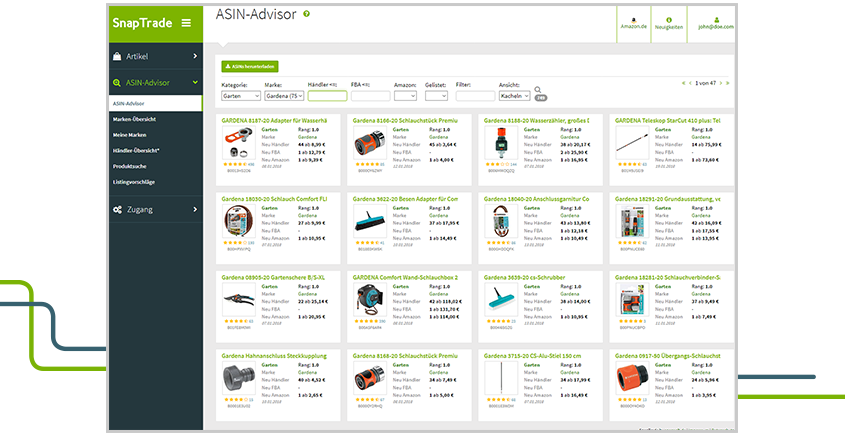Viewport: 845px width, 434px height.
Task: Click the ASINs herunterladen button
Action: pyautogui.click(x=250, y=66)
